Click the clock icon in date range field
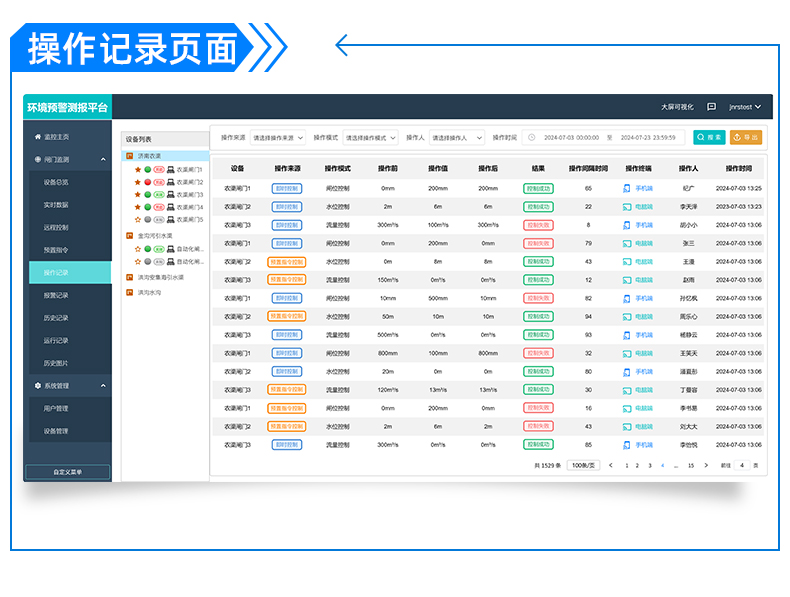The height and width of the screenshot is (597, 790). pyautogui.click(x=532, y=137)
